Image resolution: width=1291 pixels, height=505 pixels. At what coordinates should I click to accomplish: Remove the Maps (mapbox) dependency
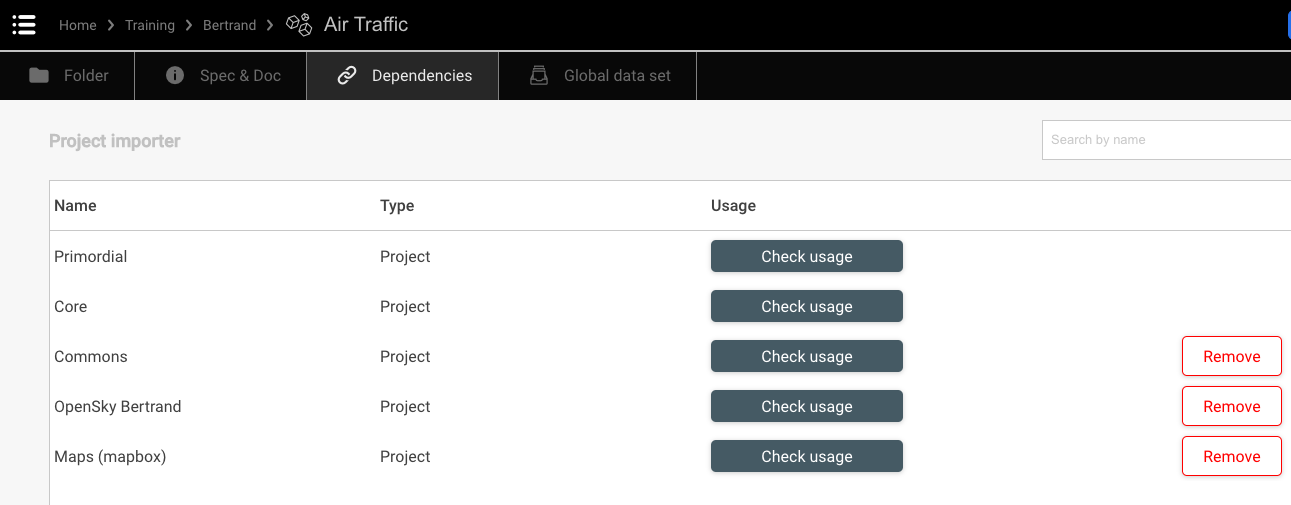1231,456
